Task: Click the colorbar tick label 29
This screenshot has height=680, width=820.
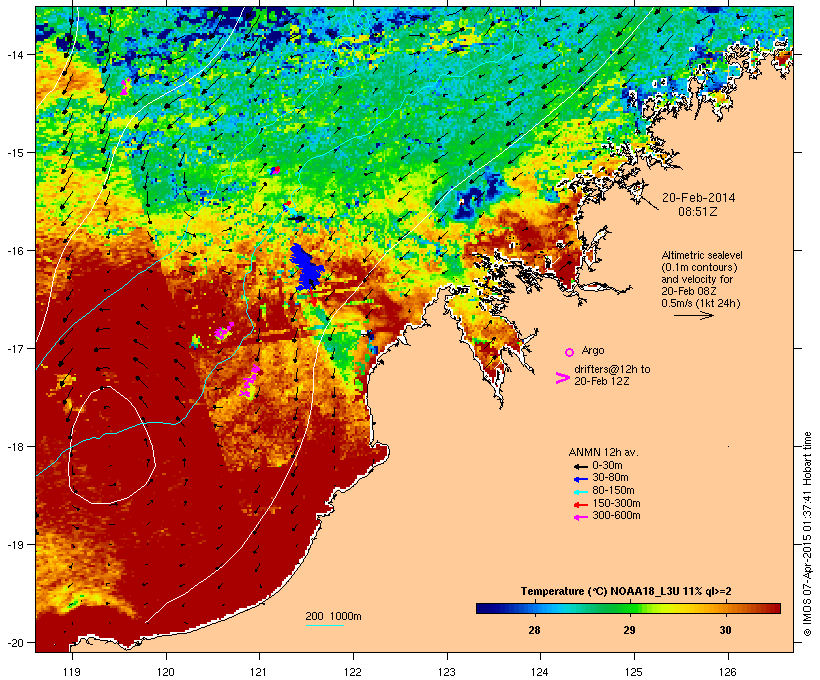Action: (x=630, y=630)
